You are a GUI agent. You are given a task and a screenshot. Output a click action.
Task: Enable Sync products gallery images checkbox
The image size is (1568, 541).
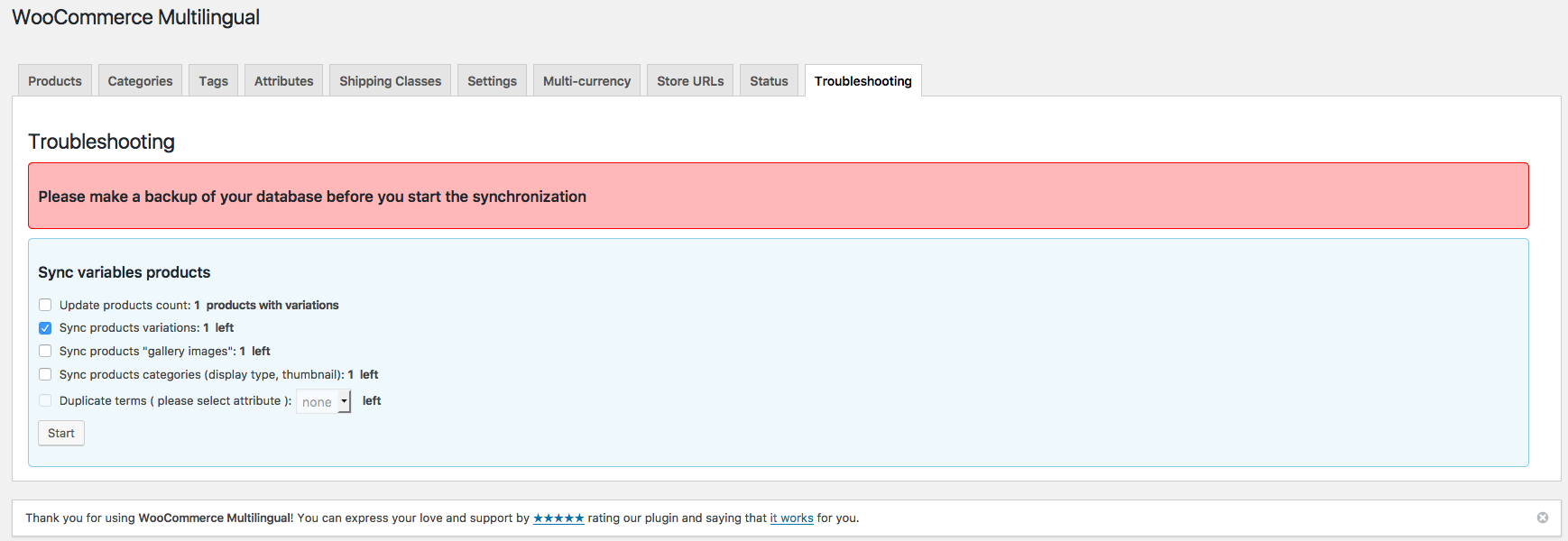pos(45,351)
